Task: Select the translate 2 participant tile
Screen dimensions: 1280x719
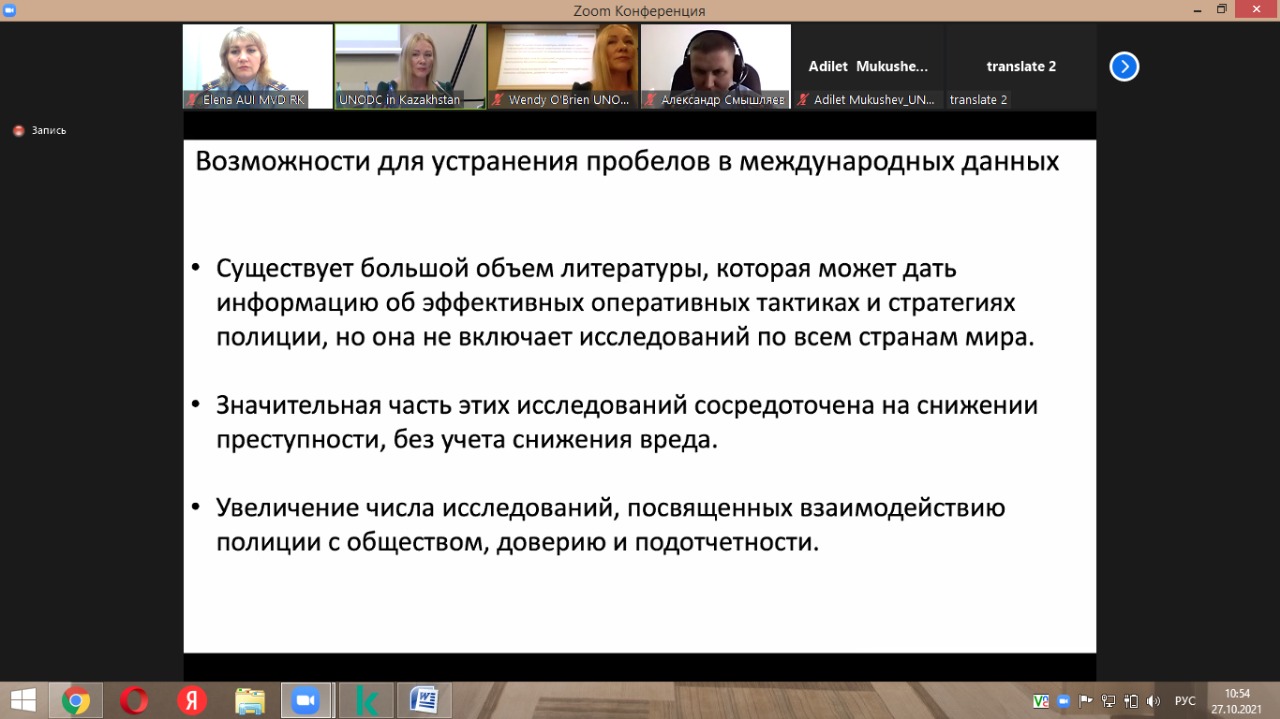Action: coord(1020,67)
